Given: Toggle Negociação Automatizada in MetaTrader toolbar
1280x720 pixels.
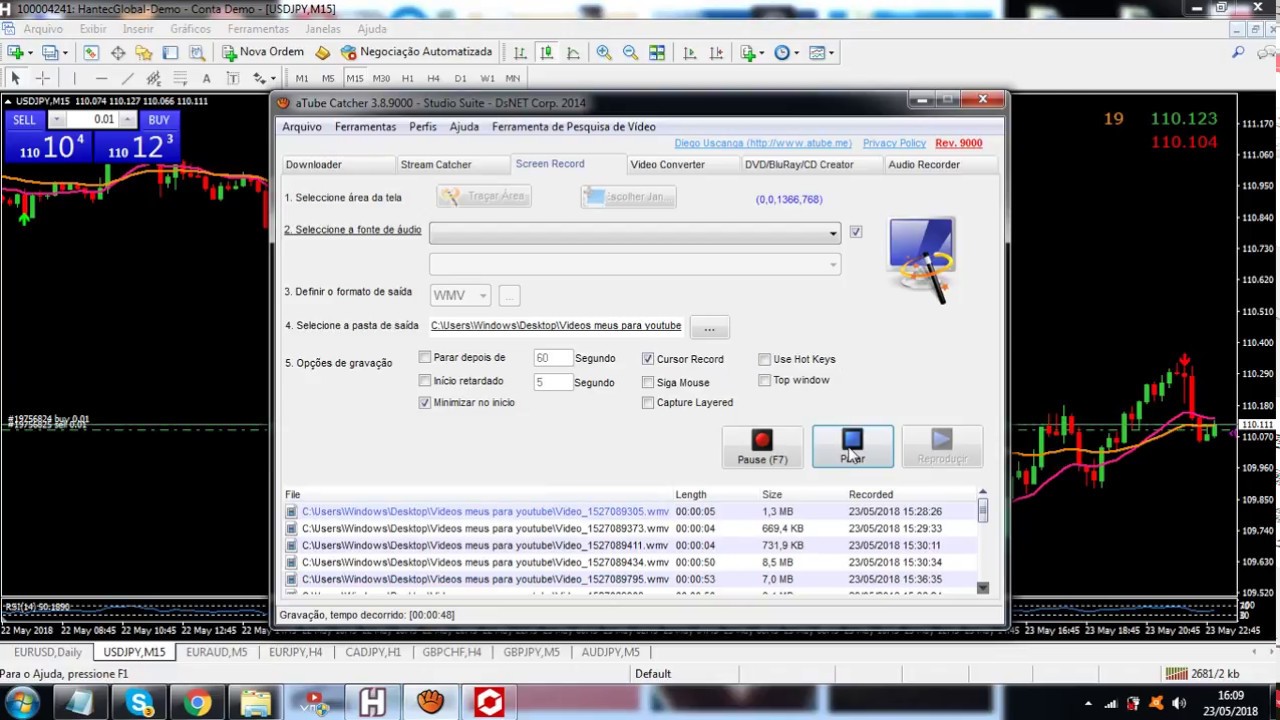Looking at the screenshot, I should (416, 52).
